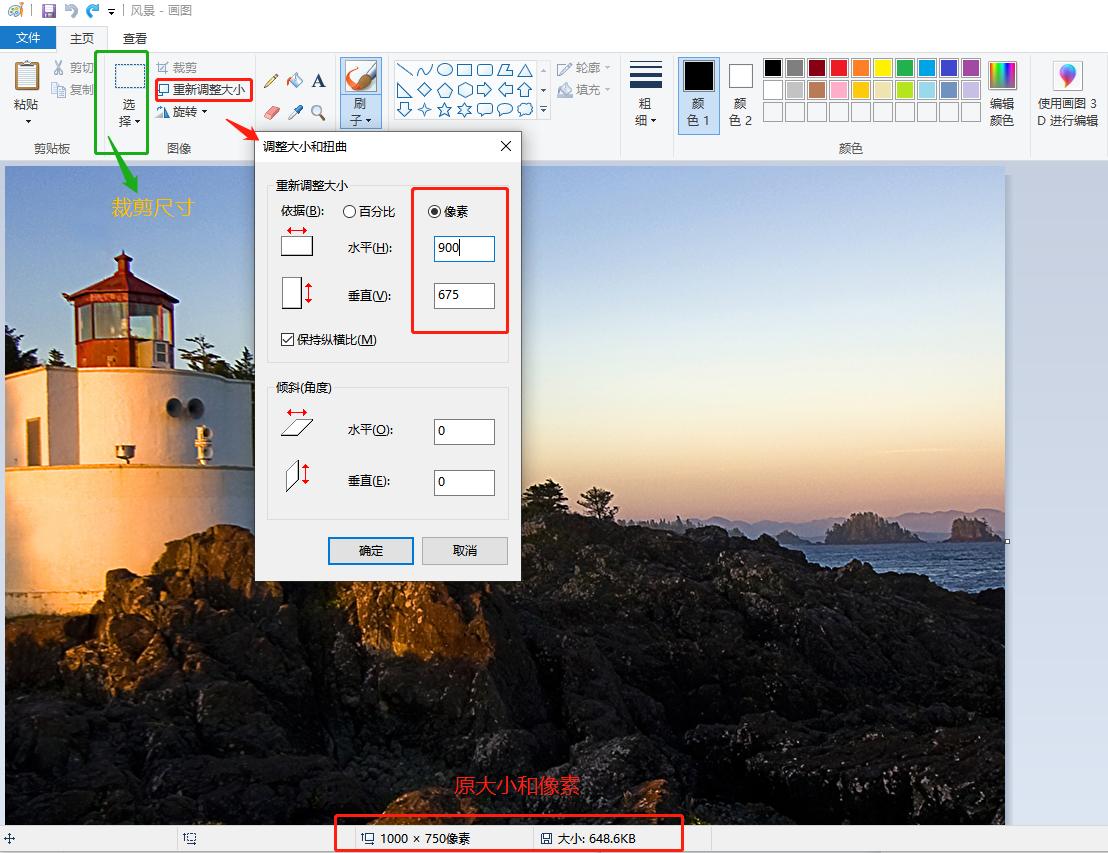Select the Pencil tool
Screen dimensions: 1108x853
271,81
